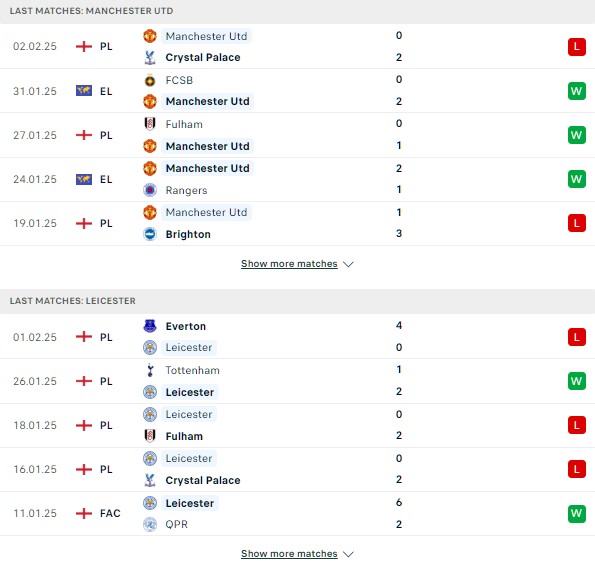Screen dimensions: 595x568
Task: Click the green W badge for the FCSB match
Action: pyautogui.click(x=576, y=91)
